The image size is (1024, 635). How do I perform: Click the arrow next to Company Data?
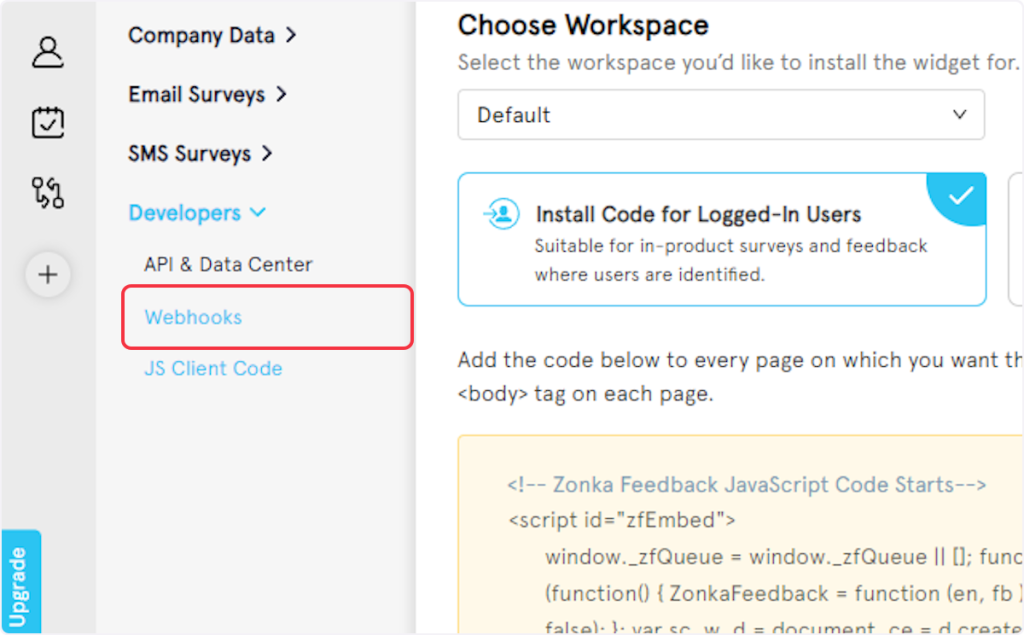coord(291,35)
